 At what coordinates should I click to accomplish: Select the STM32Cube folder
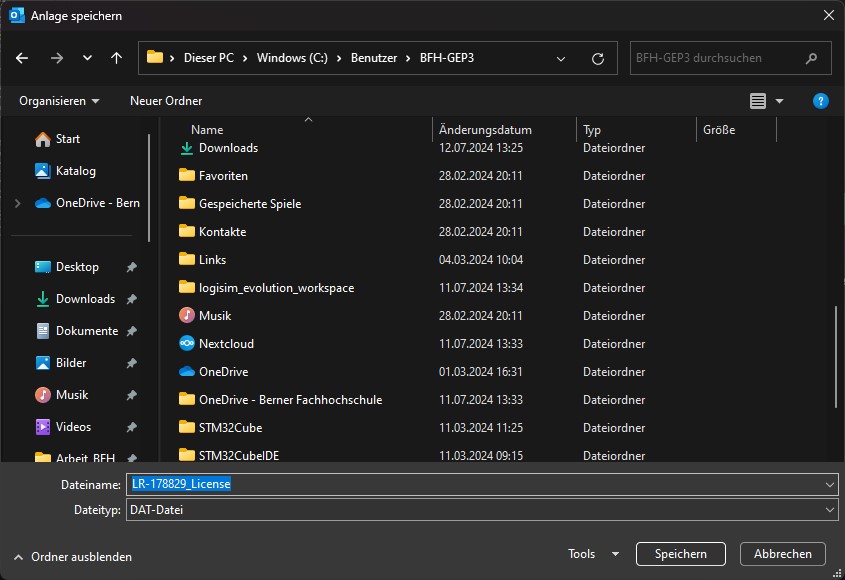220,428
